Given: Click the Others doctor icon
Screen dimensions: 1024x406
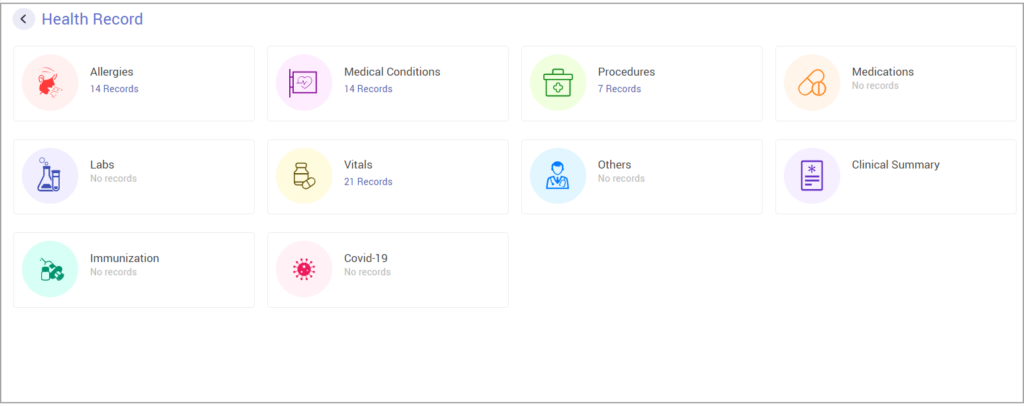Looking at the screenshot, I should (558, 176).
